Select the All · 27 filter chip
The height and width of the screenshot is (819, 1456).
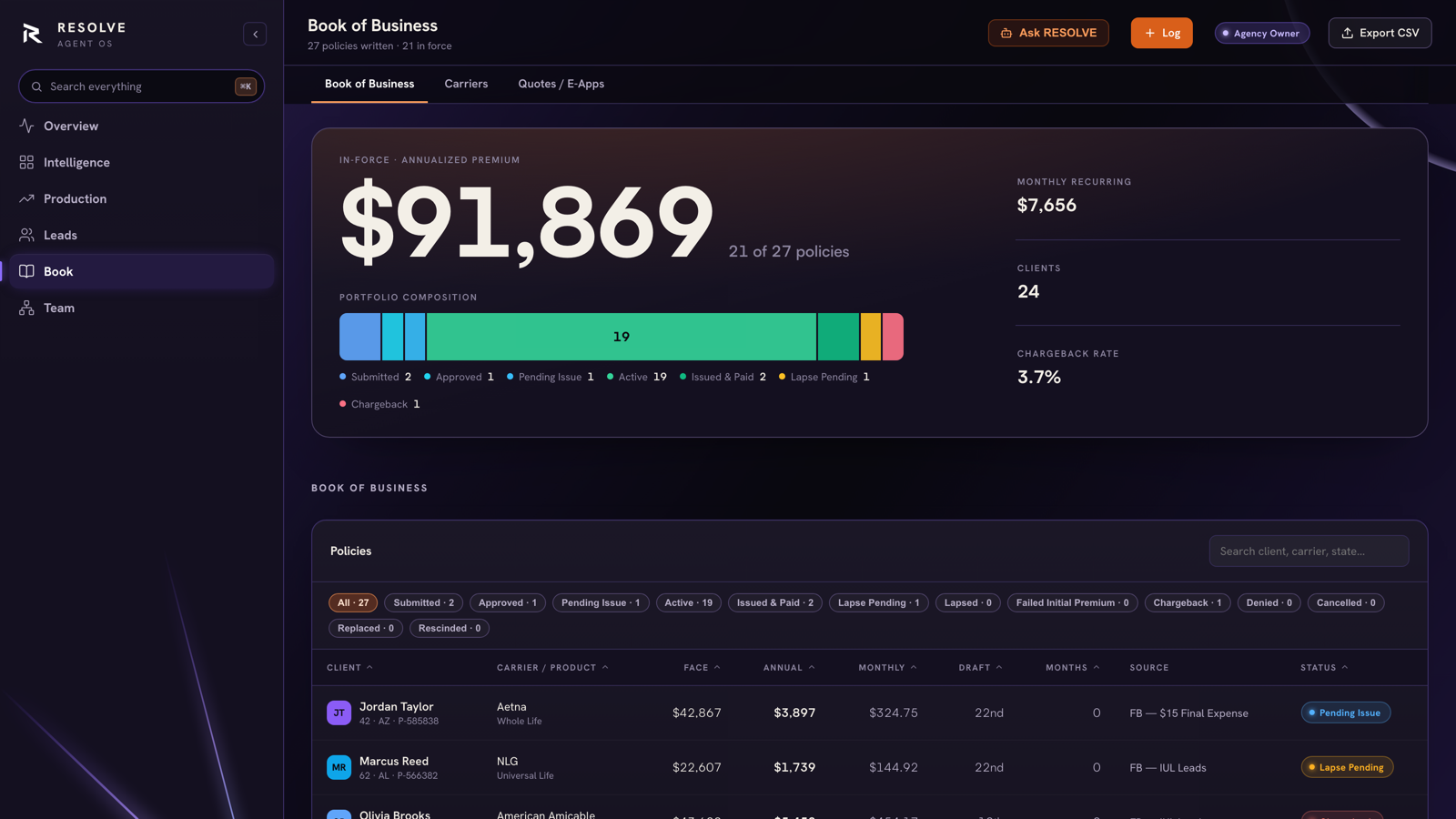pos(353,602)
